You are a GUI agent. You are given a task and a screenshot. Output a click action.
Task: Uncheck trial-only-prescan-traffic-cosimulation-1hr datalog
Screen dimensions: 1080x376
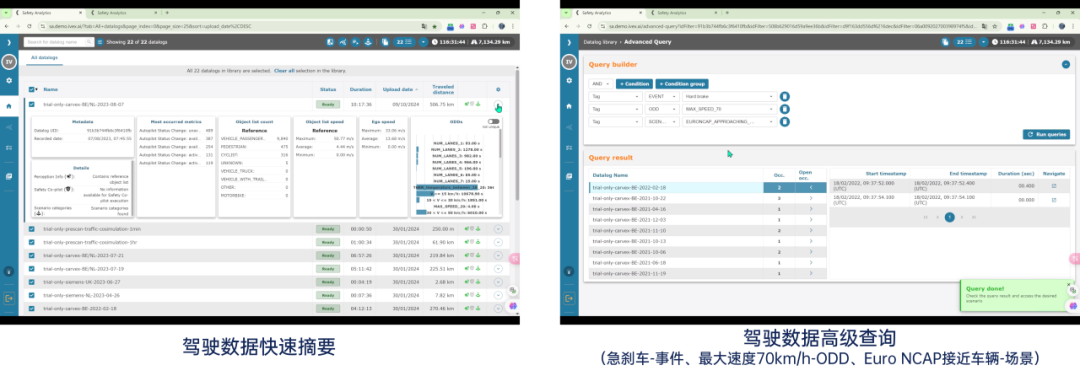point(32,242)
